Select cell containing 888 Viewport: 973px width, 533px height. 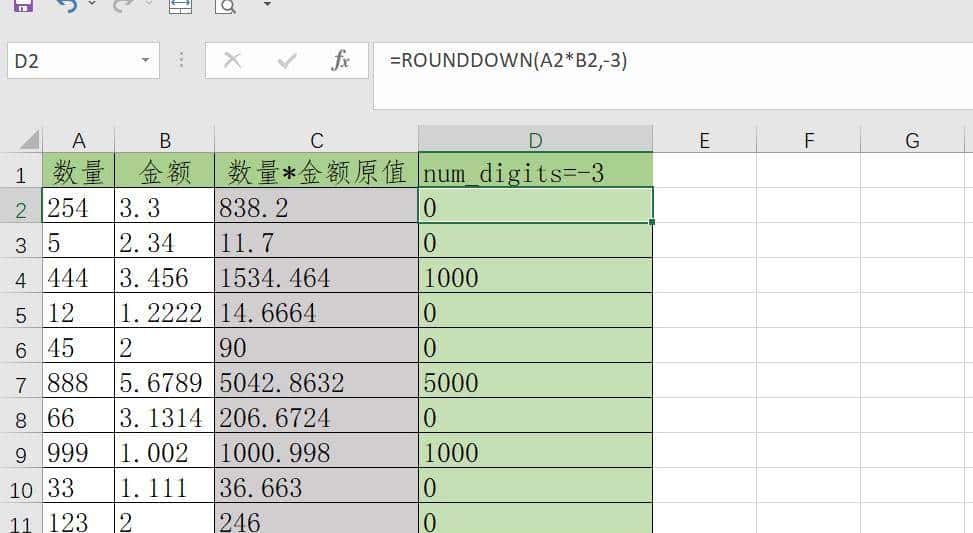(x=78, y=380)
